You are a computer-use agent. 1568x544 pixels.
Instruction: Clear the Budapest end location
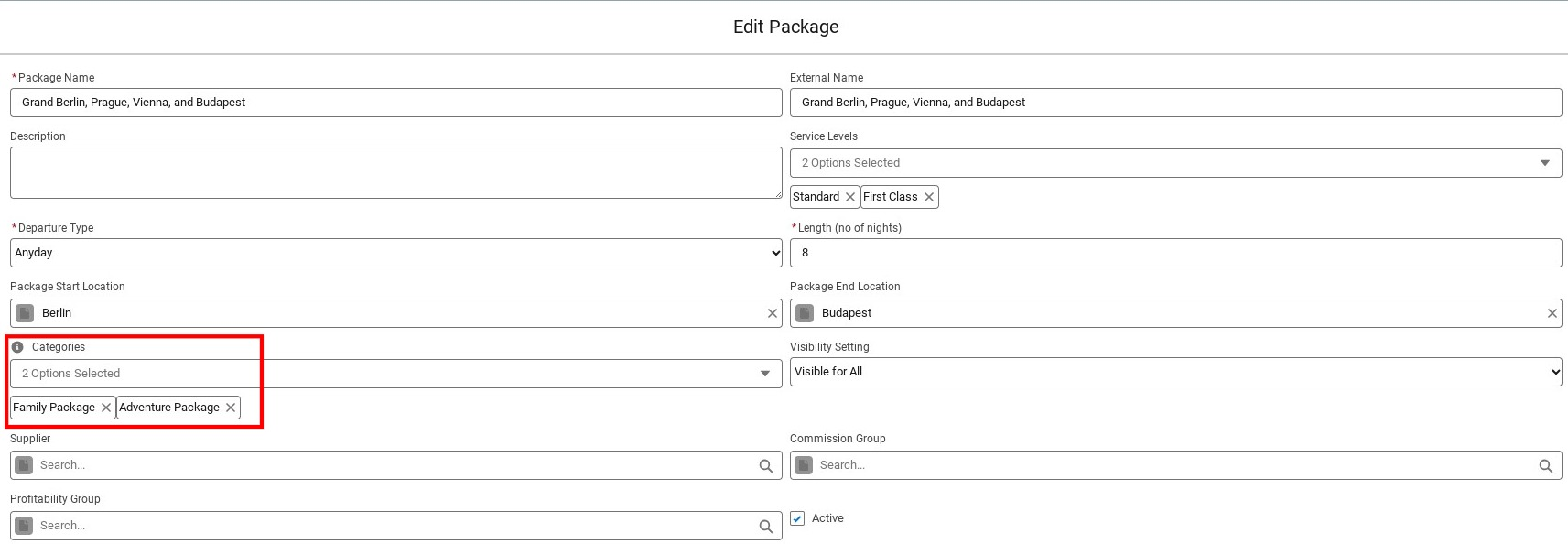point(1552,313)
